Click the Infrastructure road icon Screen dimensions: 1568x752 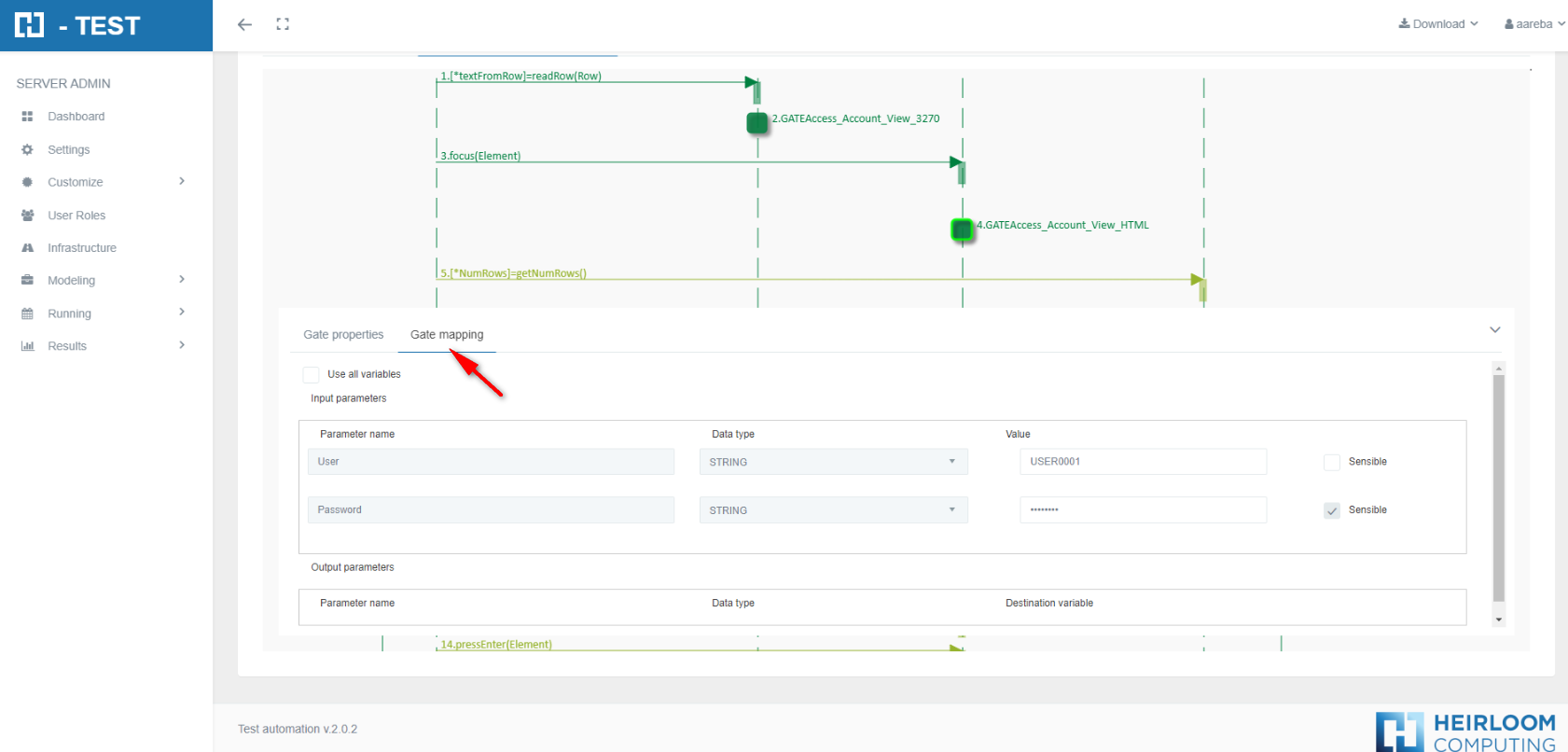coord(27,248)
